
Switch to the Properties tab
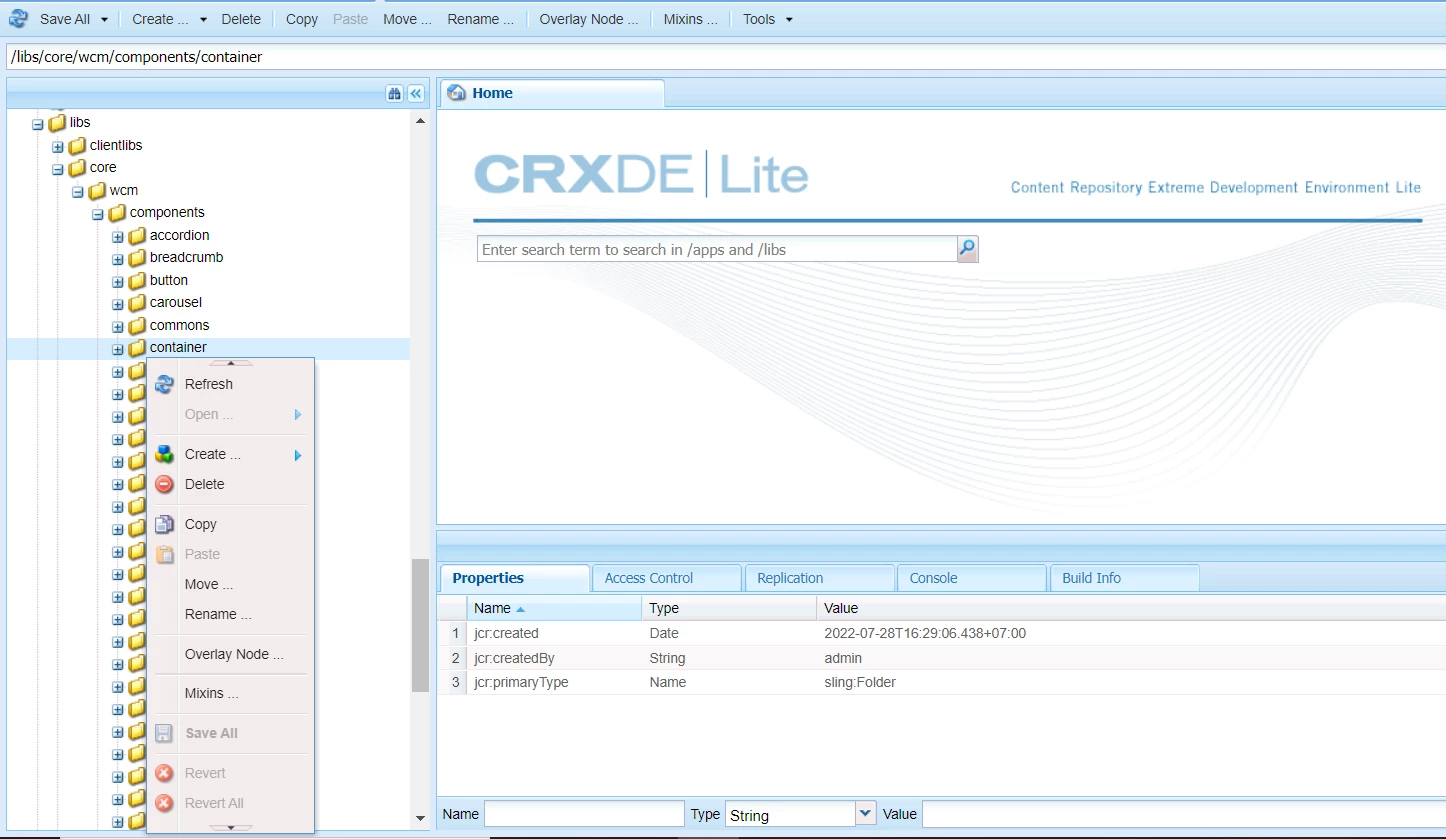[x=514, y=578]
